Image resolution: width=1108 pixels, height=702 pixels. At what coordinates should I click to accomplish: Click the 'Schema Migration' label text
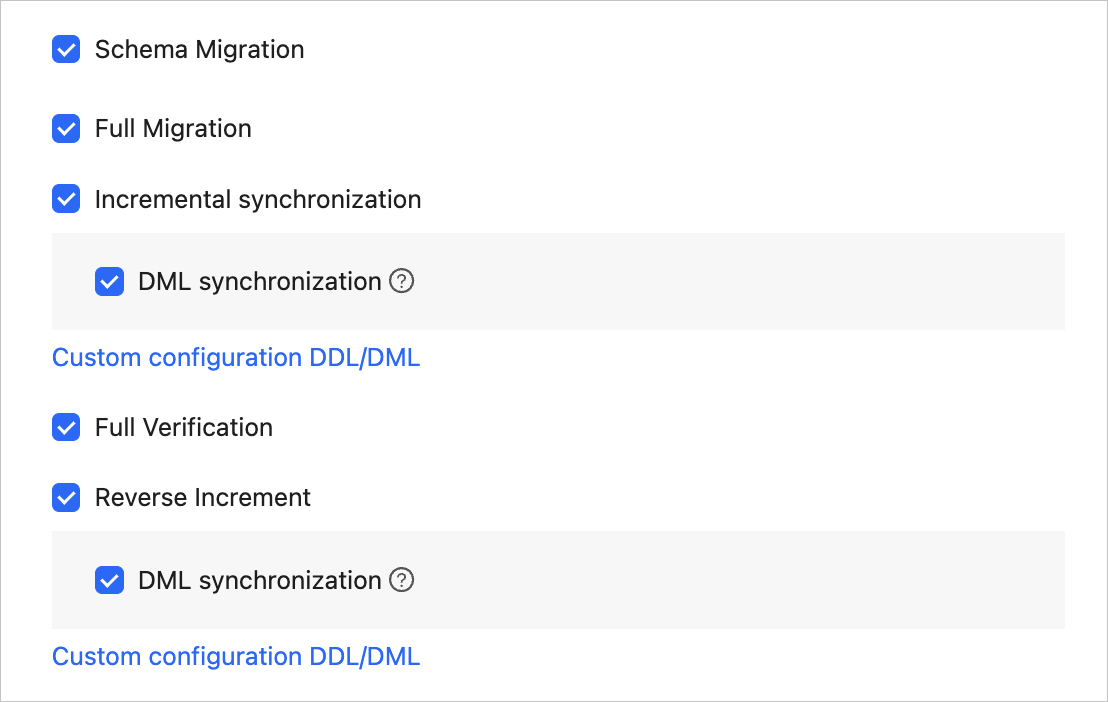tap(199, 49)
